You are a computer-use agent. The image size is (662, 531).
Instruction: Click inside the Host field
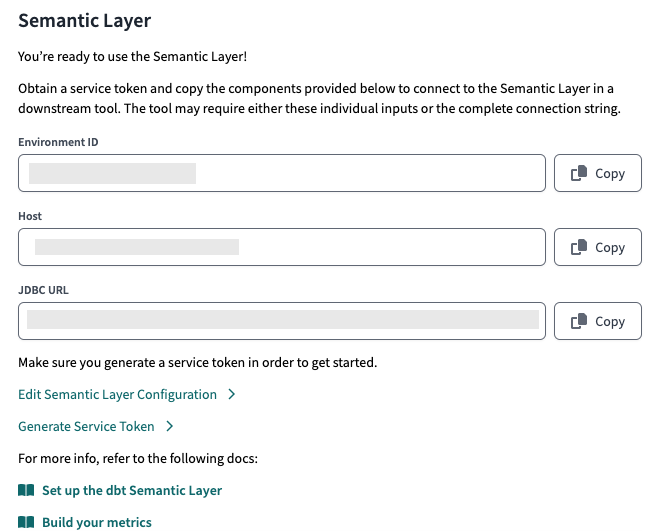[x=281, y=248]
